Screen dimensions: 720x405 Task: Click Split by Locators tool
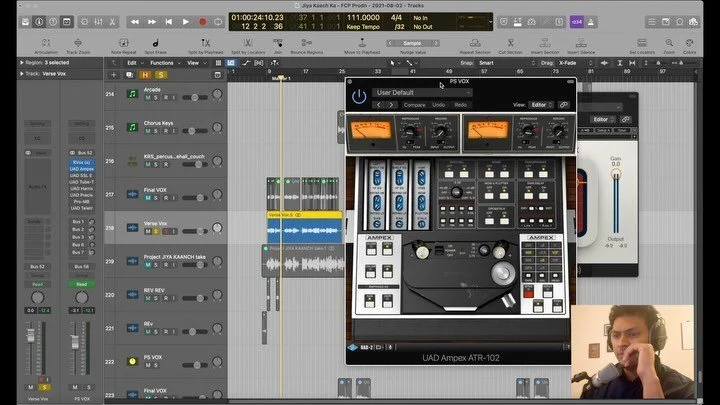click(248, 43)
